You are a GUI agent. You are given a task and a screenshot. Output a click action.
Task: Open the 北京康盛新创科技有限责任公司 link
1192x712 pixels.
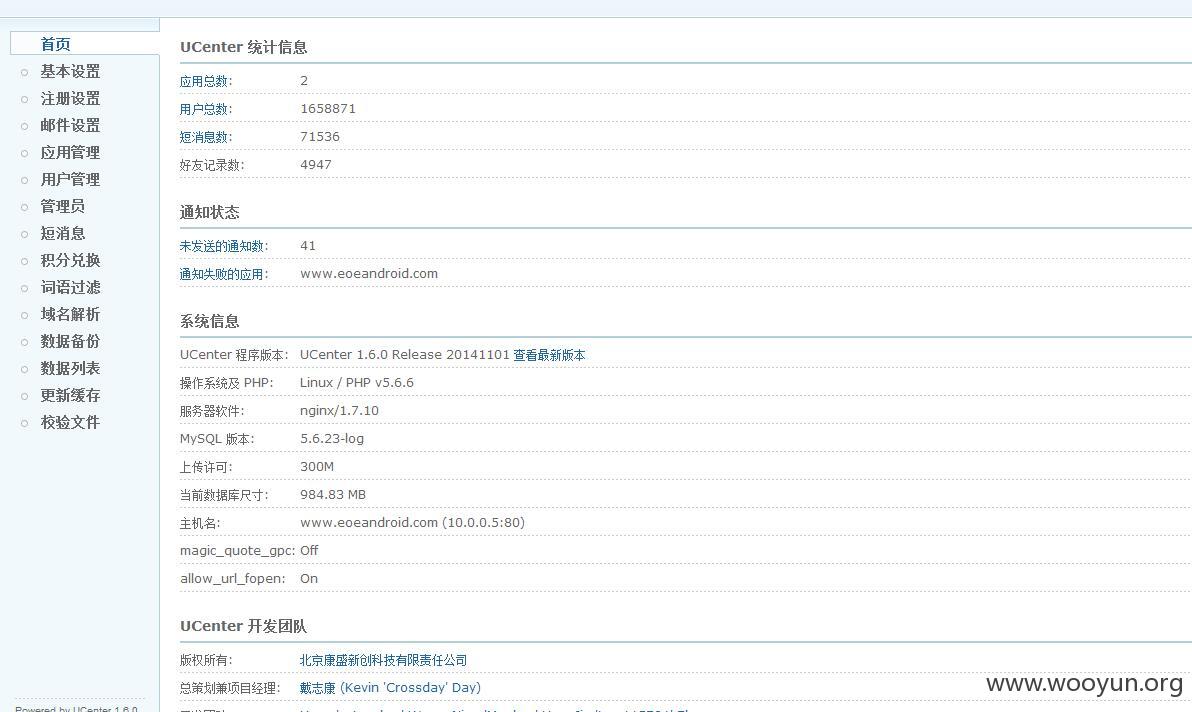pyautogui.click(x=383, y=660)
